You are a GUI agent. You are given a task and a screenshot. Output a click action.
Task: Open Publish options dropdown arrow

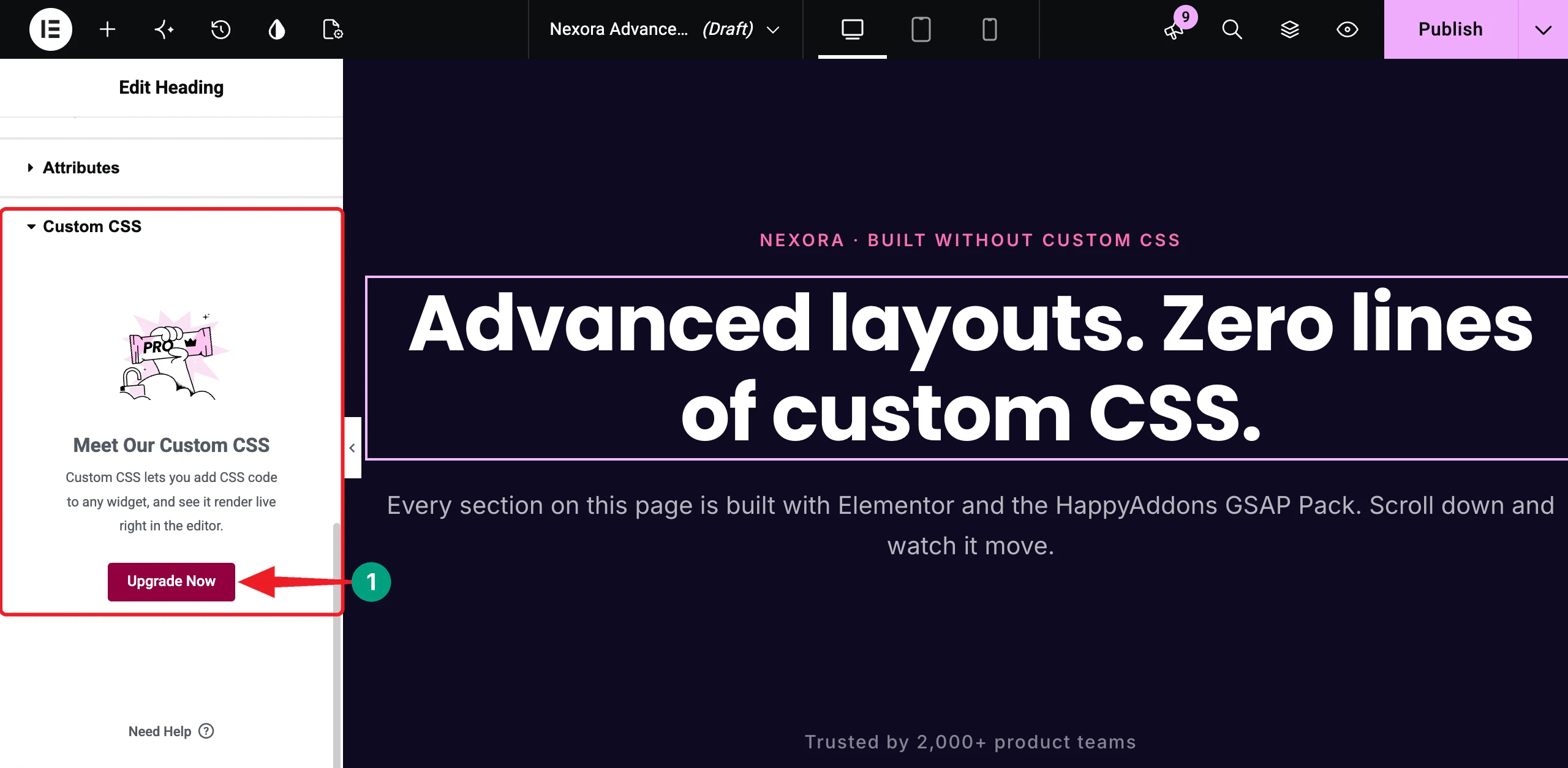pos(1543,29)
